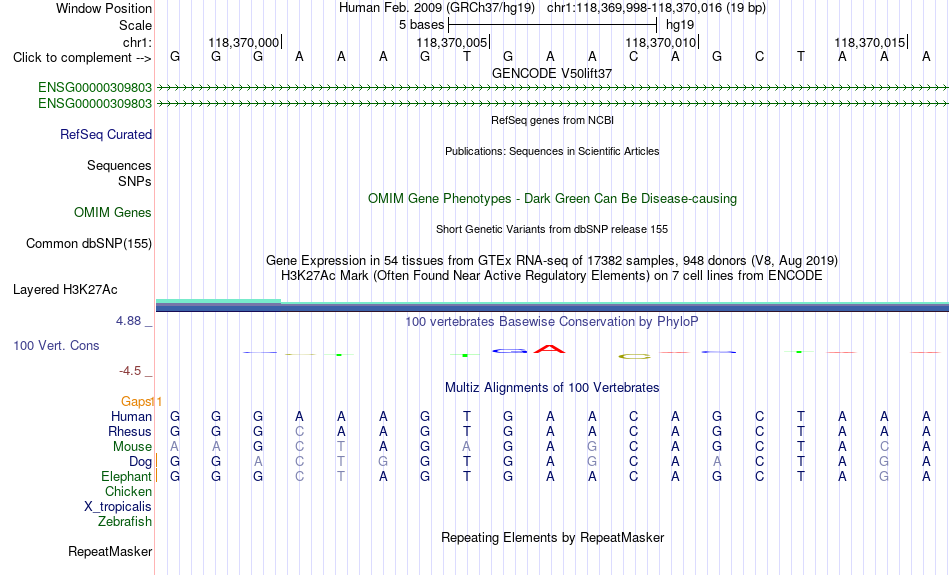Click the '5 bases' scale text
Viewport: 950px width, 575px height.
coord(421,25)
